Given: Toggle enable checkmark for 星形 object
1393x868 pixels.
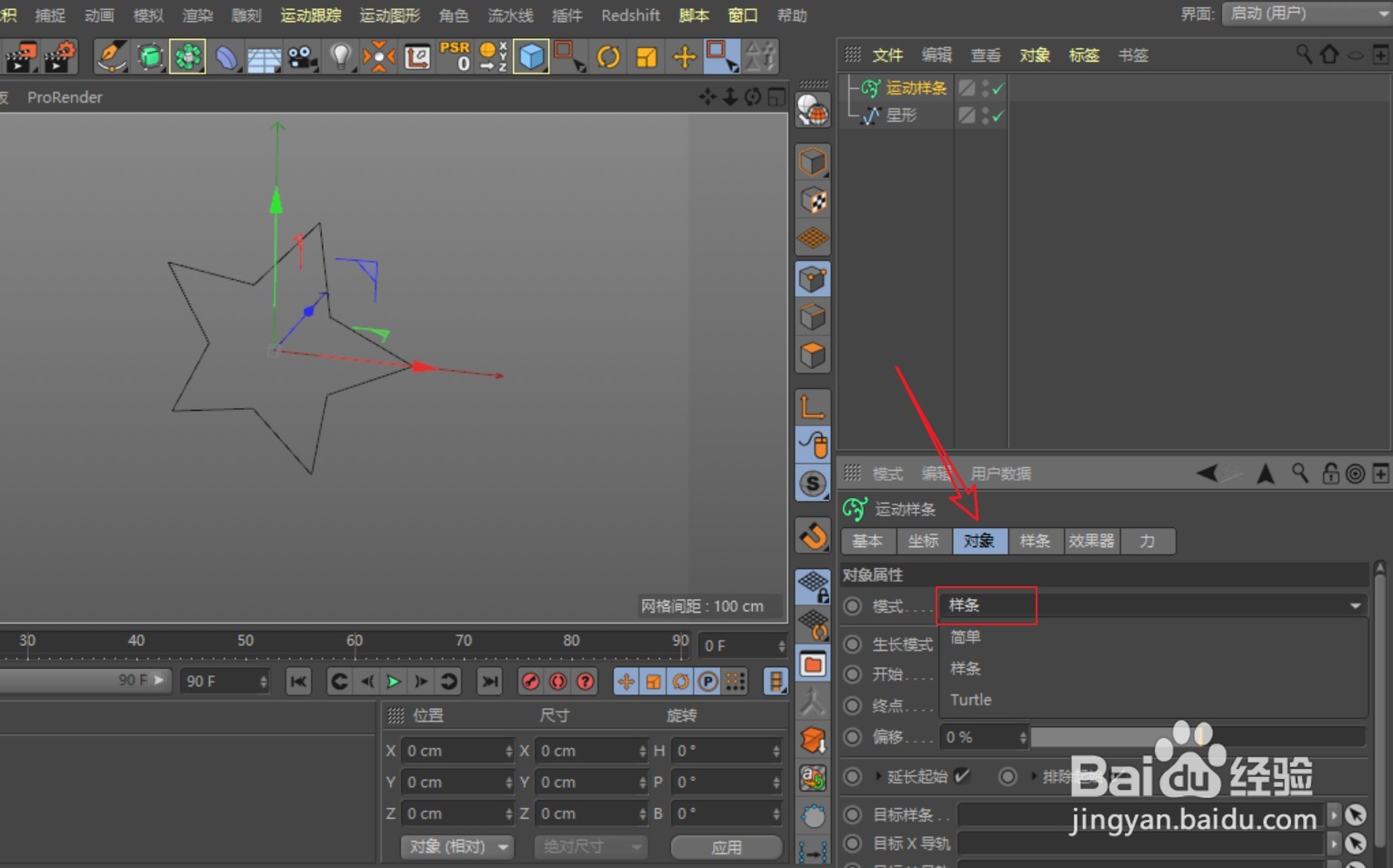Looking at the screenshot, I should click(x=997, y=115).
